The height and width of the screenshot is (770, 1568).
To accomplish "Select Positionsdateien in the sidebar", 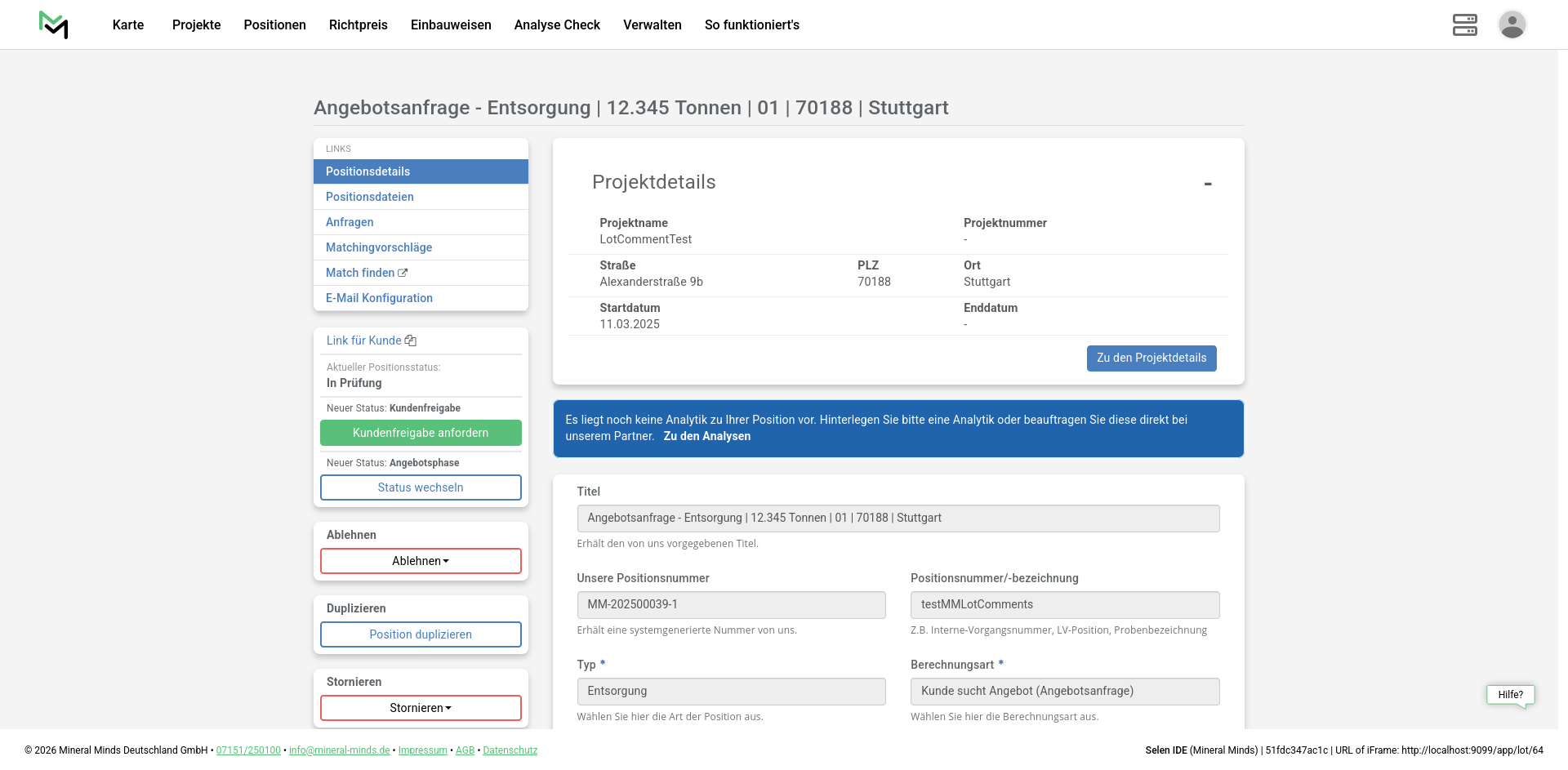I will point(369,197).
